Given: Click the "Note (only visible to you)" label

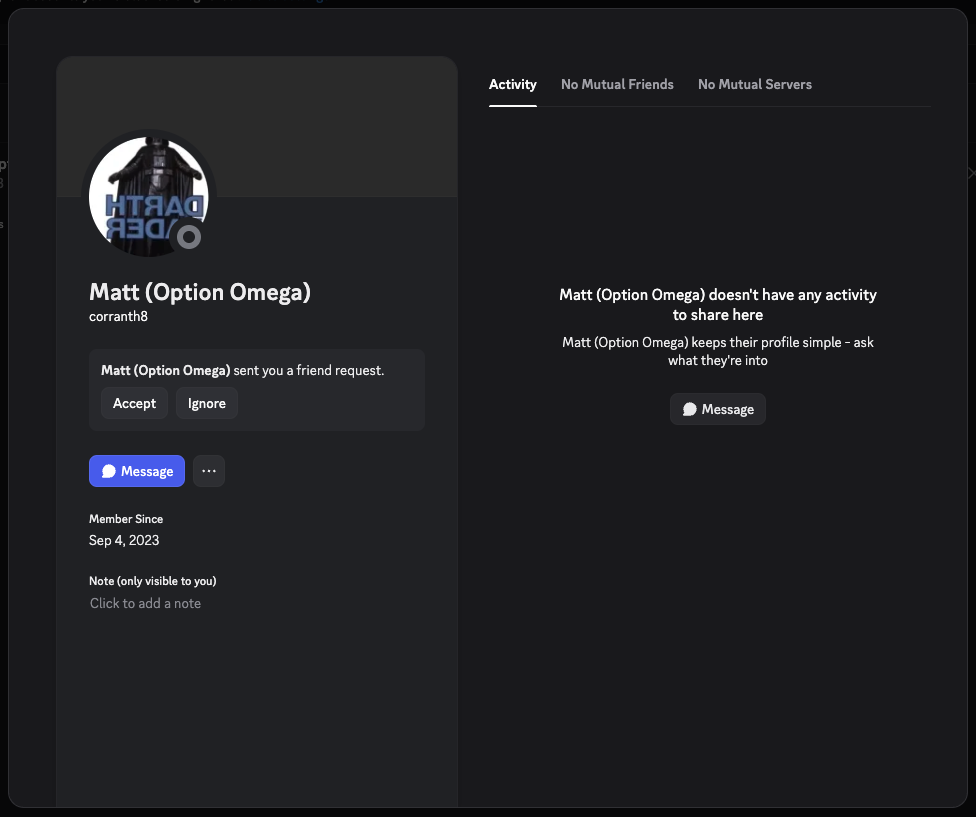Looking at the screenshot, I should click(x=153, y=581).
